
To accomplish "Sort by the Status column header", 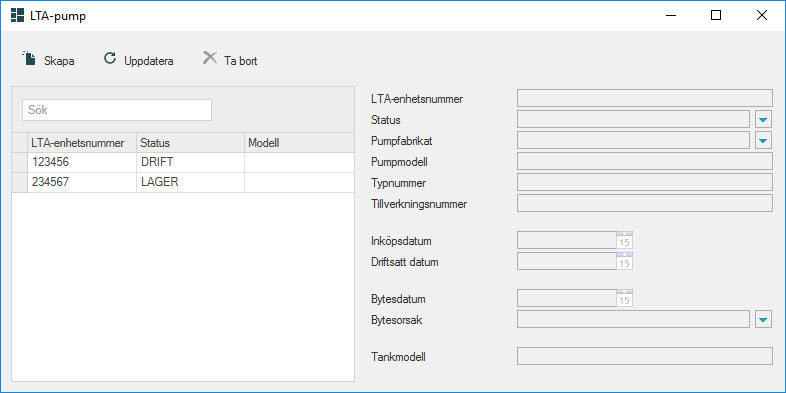I will (x=190, y=143).
